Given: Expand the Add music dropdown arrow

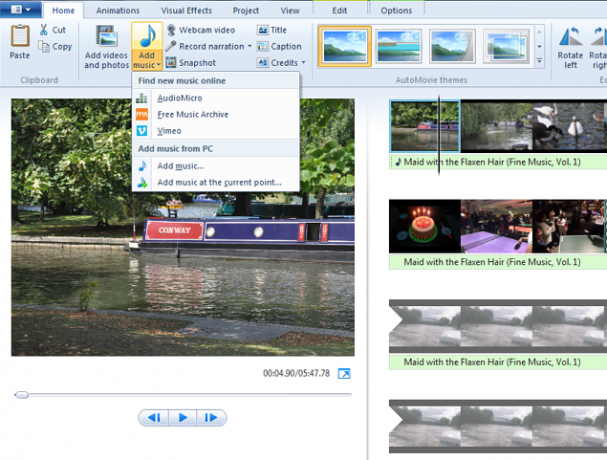Looking at the screenshot, I should [159, 65].
